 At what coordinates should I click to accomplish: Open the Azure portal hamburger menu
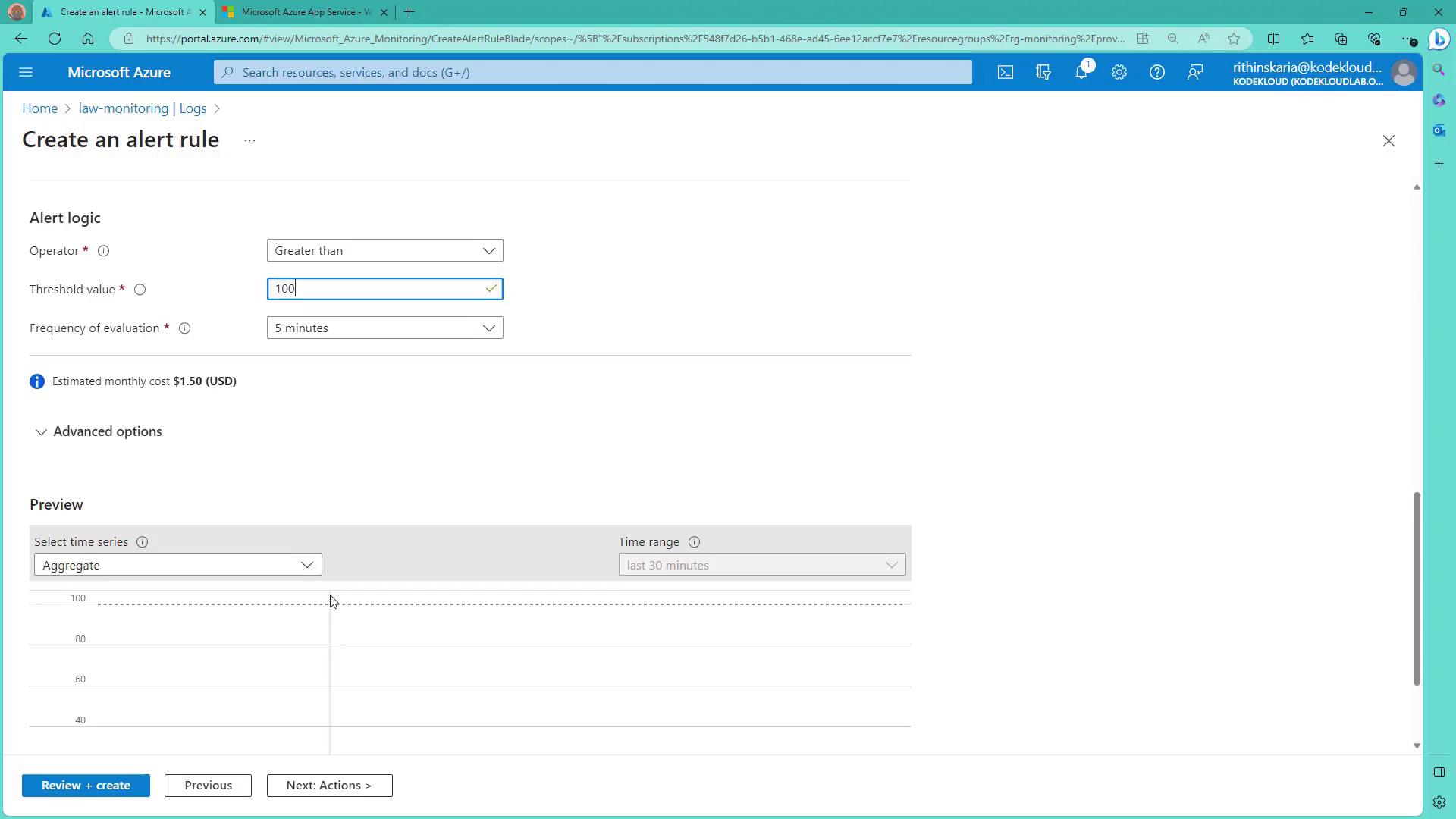coord(26,72)
